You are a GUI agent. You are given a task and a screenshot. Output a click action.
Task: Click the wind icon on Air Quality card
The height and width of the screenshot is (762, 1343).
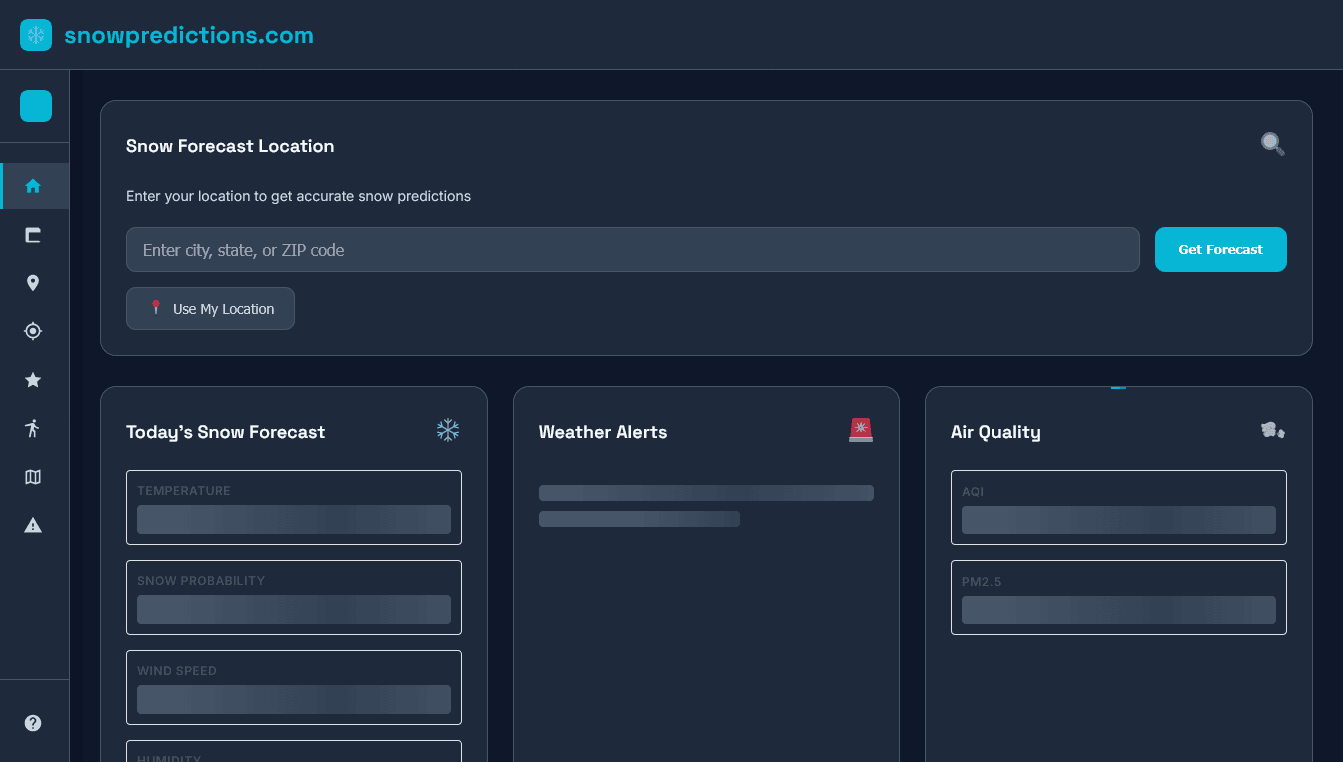pyautogui.click(x=1272, y=428)
